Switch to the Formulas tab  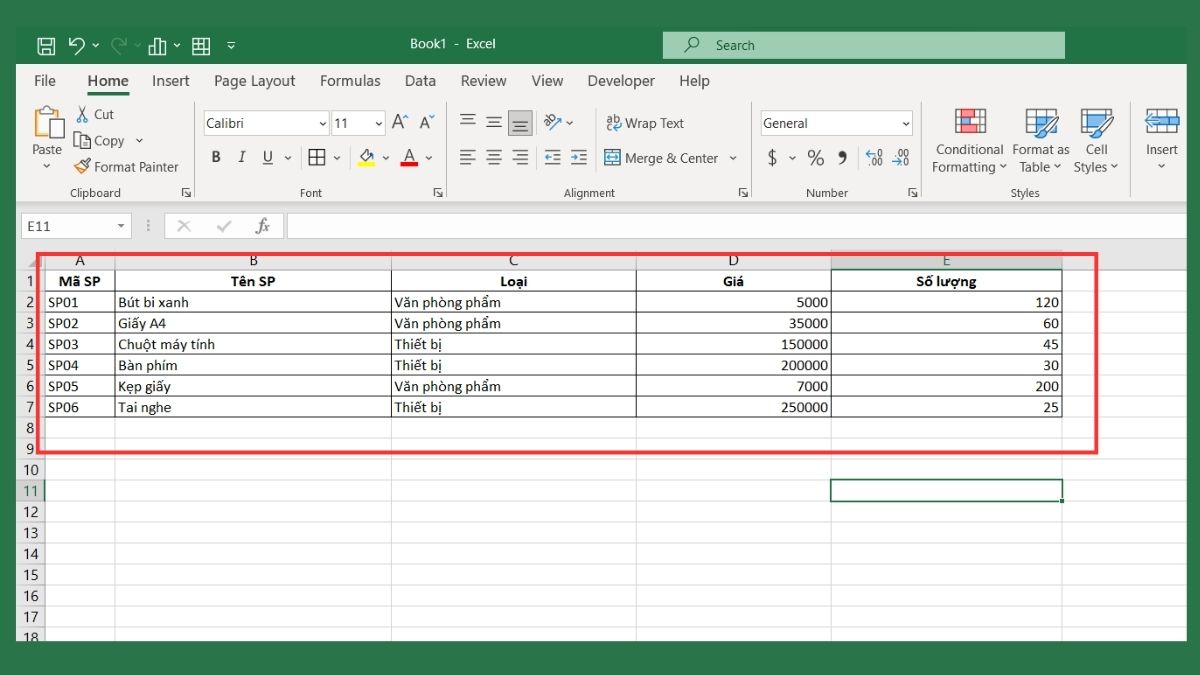tap(350, 81)
